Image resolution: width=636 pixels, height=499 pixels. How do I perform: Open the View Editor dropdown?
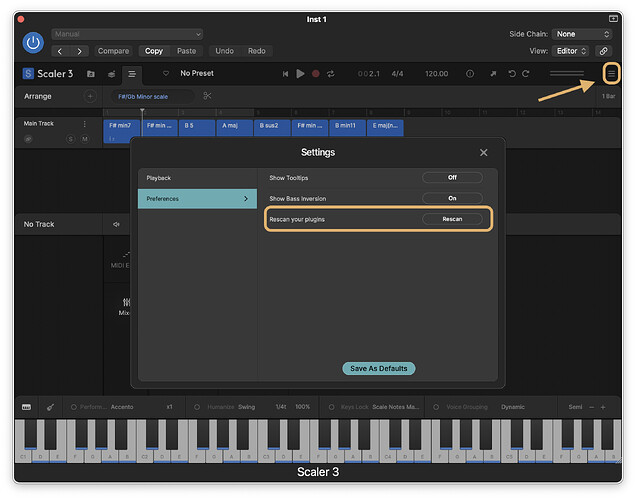coord(570,51)
